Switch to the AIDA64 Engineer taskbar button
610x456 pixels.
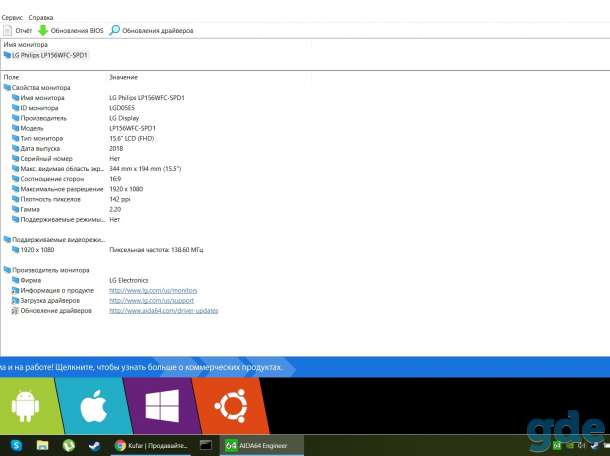262,445
